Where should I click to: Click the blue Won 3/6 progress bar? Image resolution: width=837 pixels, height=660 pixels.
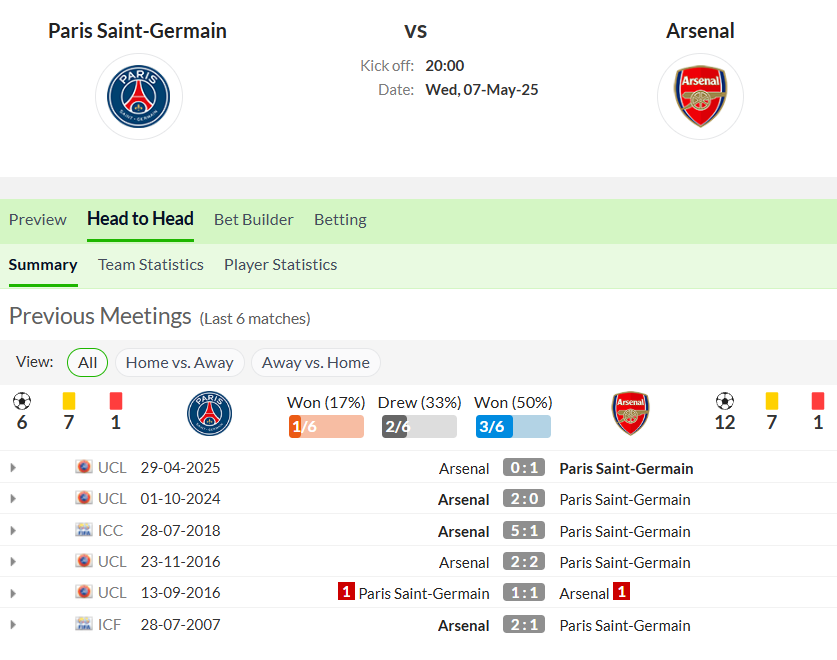pyautogui.click(x=513, y=427)
